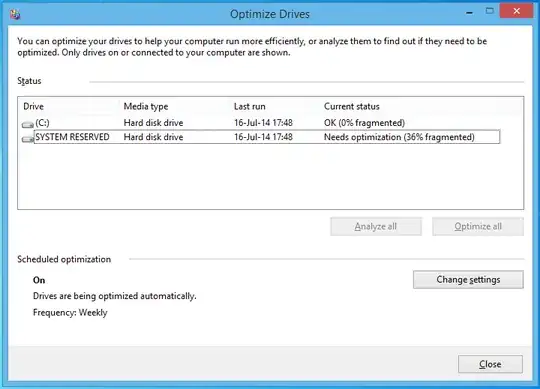Image resolution: width=540 pixels, height=389 pixels.
Task: Sort by the Last run column header
Action: [250, 106]
